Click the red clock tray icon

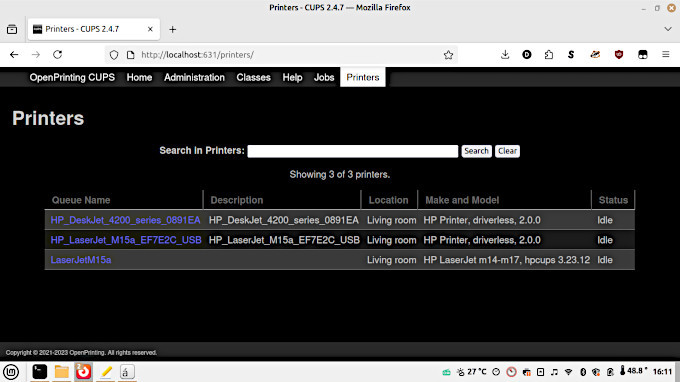point(512,372)
